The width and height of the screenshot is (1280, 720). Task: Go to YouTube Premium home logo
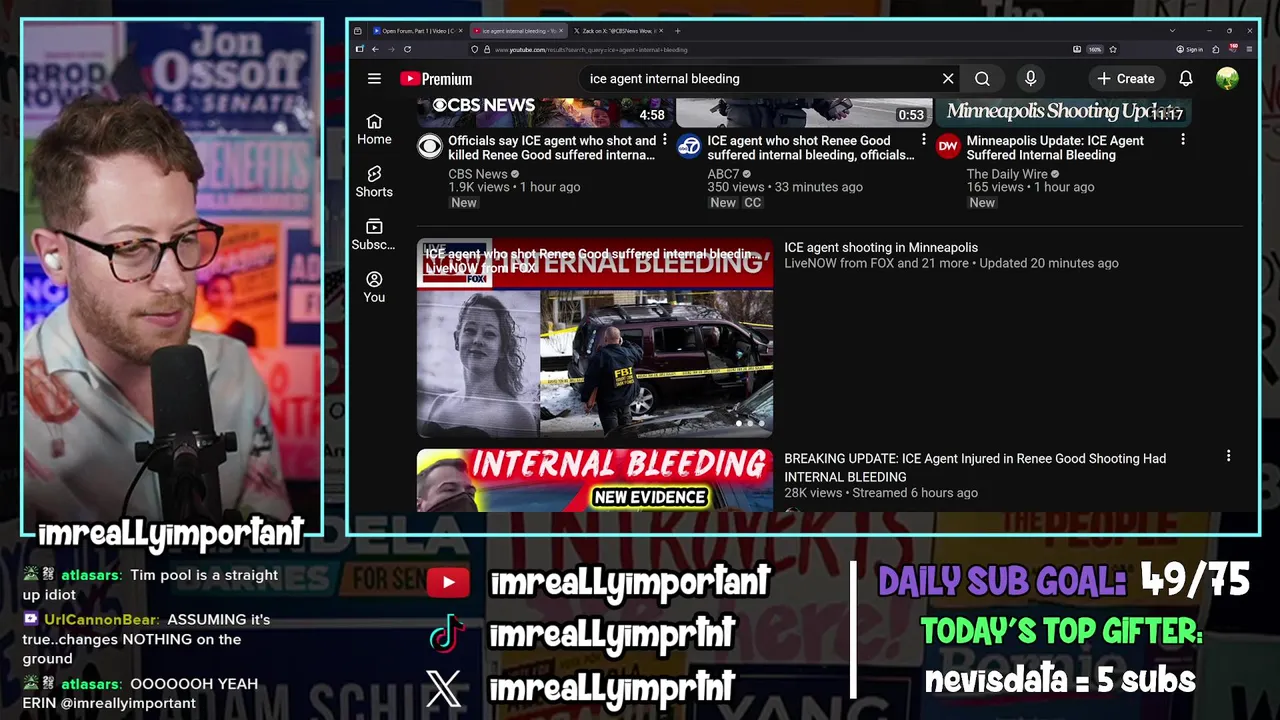point(436,79)
